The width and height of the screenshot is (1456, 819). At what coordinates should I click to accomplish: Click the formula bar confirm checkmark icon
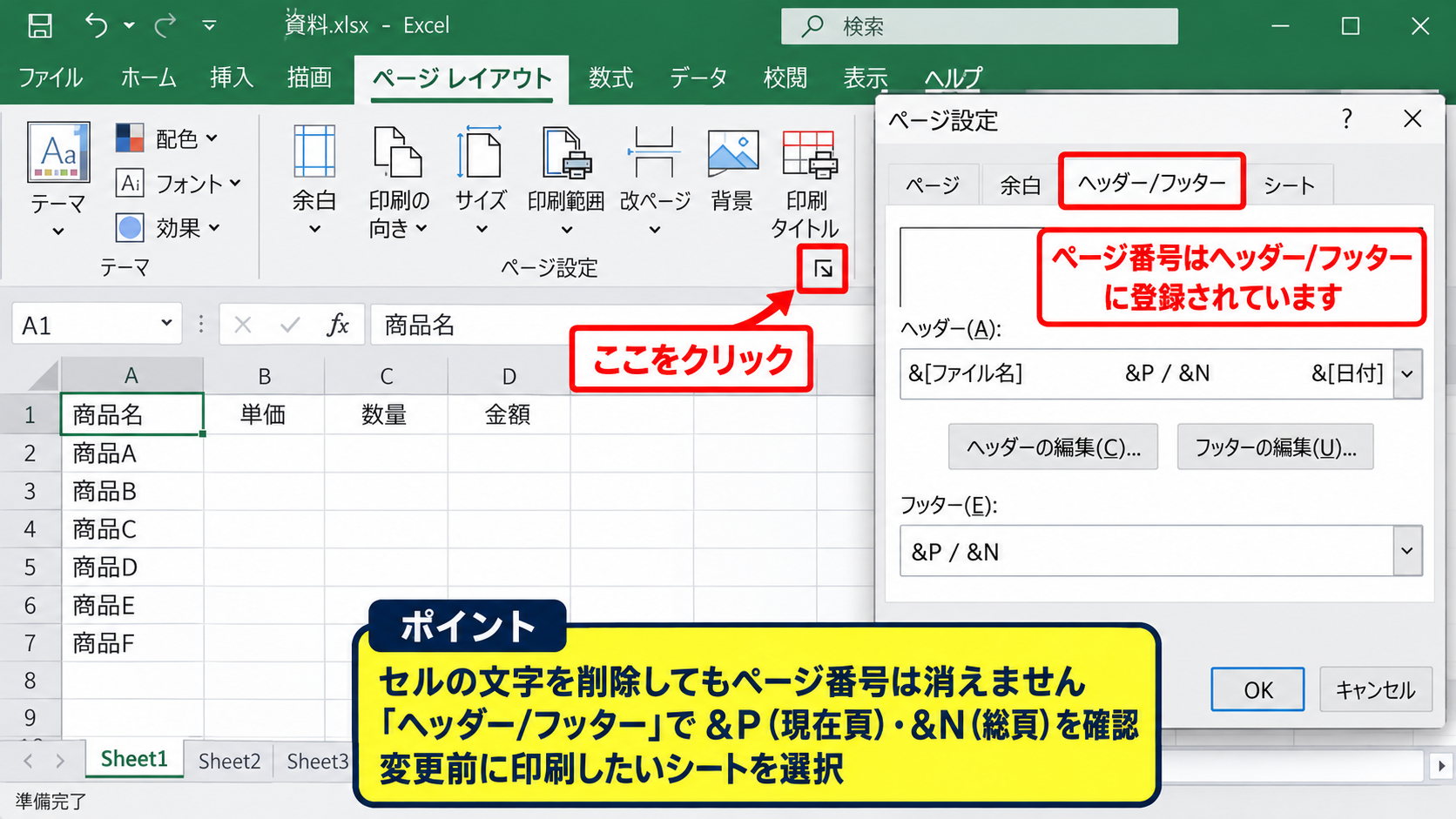(x=290, y=326)
